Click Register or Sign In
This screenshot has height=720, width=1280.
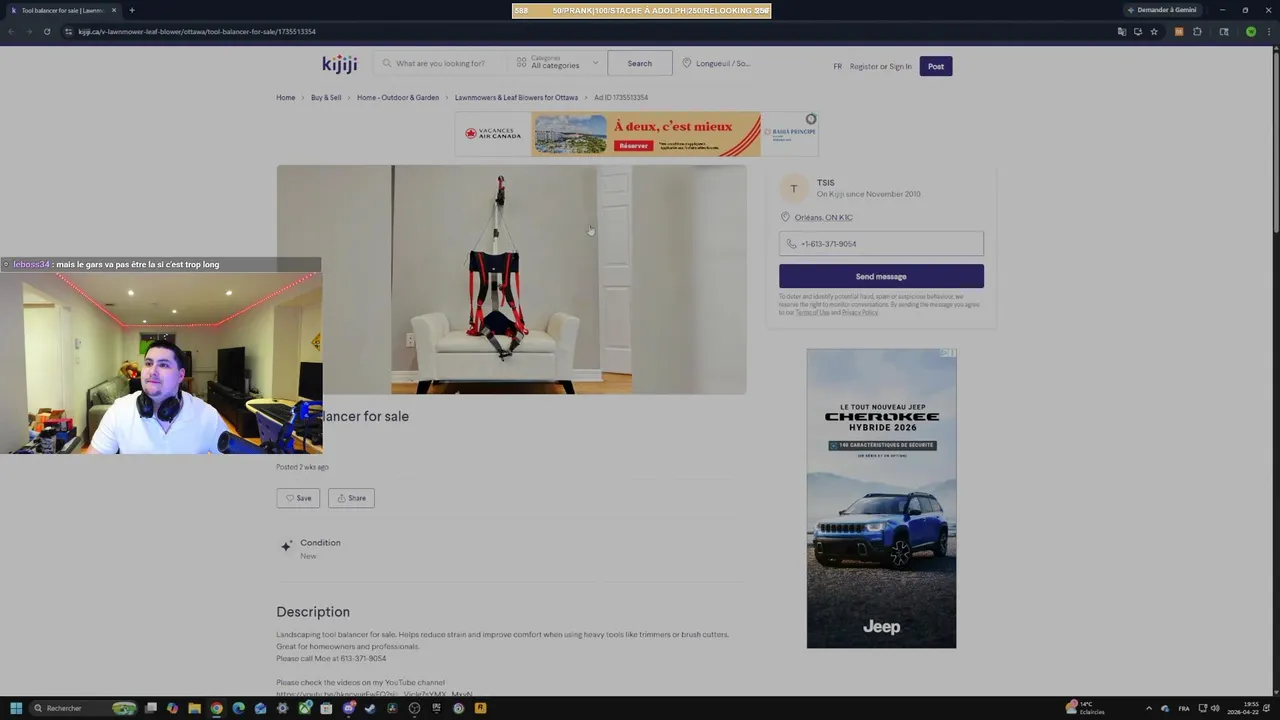pyautogui.click(x=880, y=66)
